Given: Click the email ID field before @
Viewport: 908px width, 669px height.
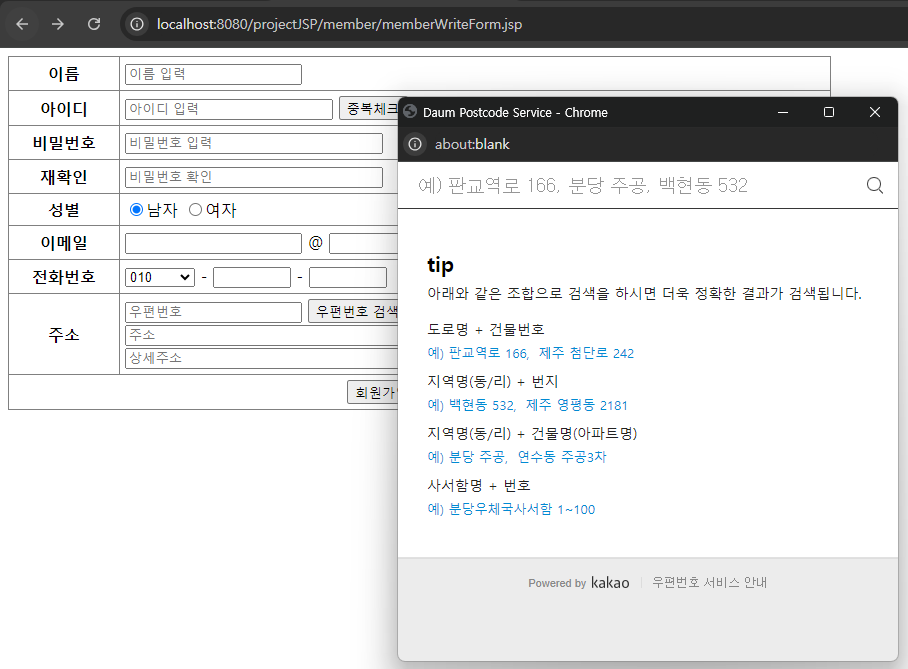Looking at the screenshot, I should tap(213, 243).
